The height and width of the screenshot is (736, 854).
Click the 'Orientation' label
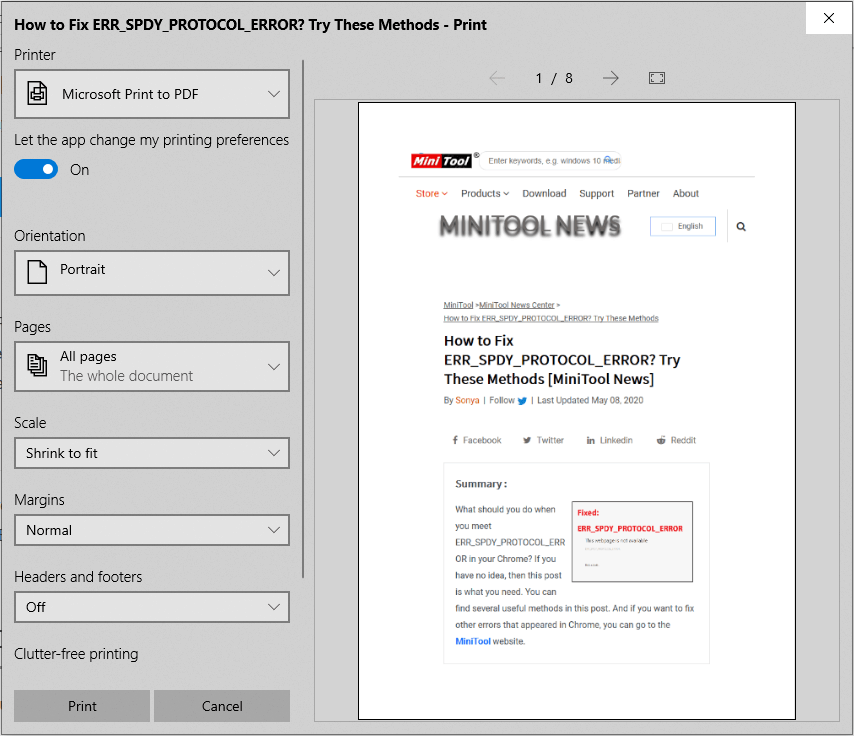coord(50,236)
